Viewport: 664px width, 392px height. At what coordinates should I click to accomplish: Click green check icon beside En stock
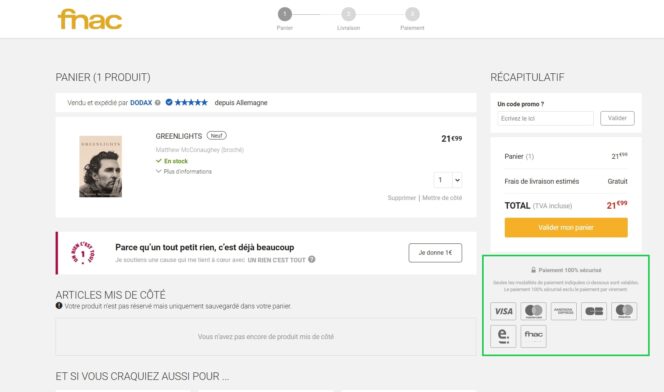[159, 161]
